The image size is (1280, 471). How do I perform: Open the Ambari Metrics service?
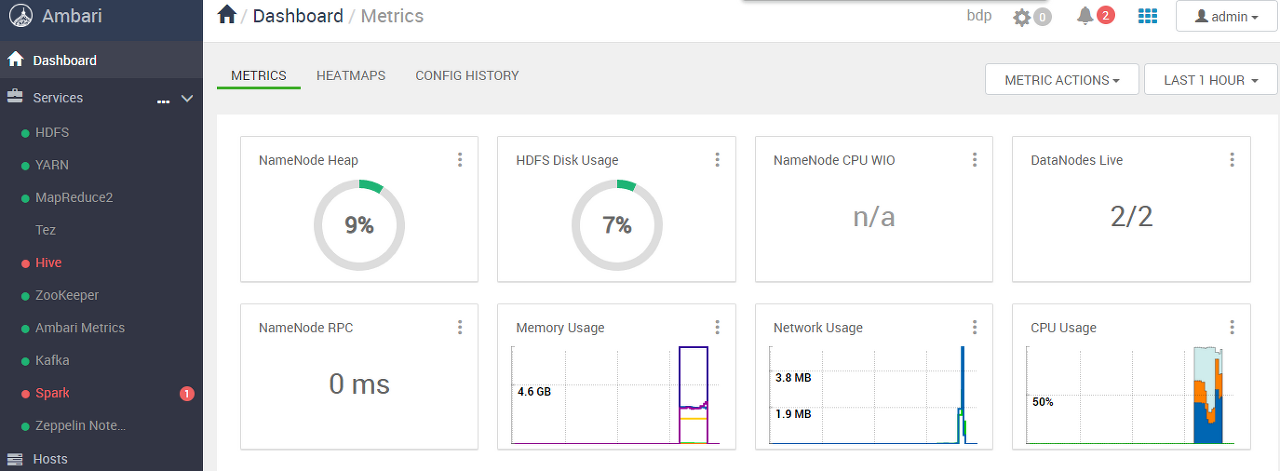coord(80,328)
